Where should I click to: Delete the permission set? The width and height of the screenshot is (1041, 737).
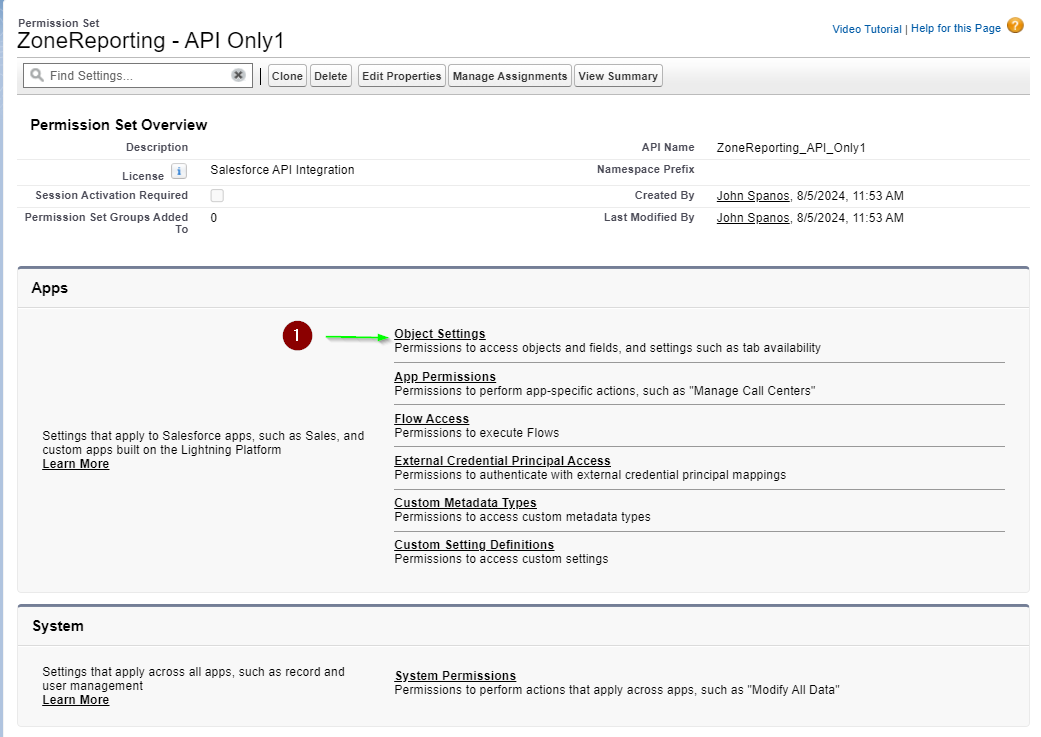pos(331,76)
